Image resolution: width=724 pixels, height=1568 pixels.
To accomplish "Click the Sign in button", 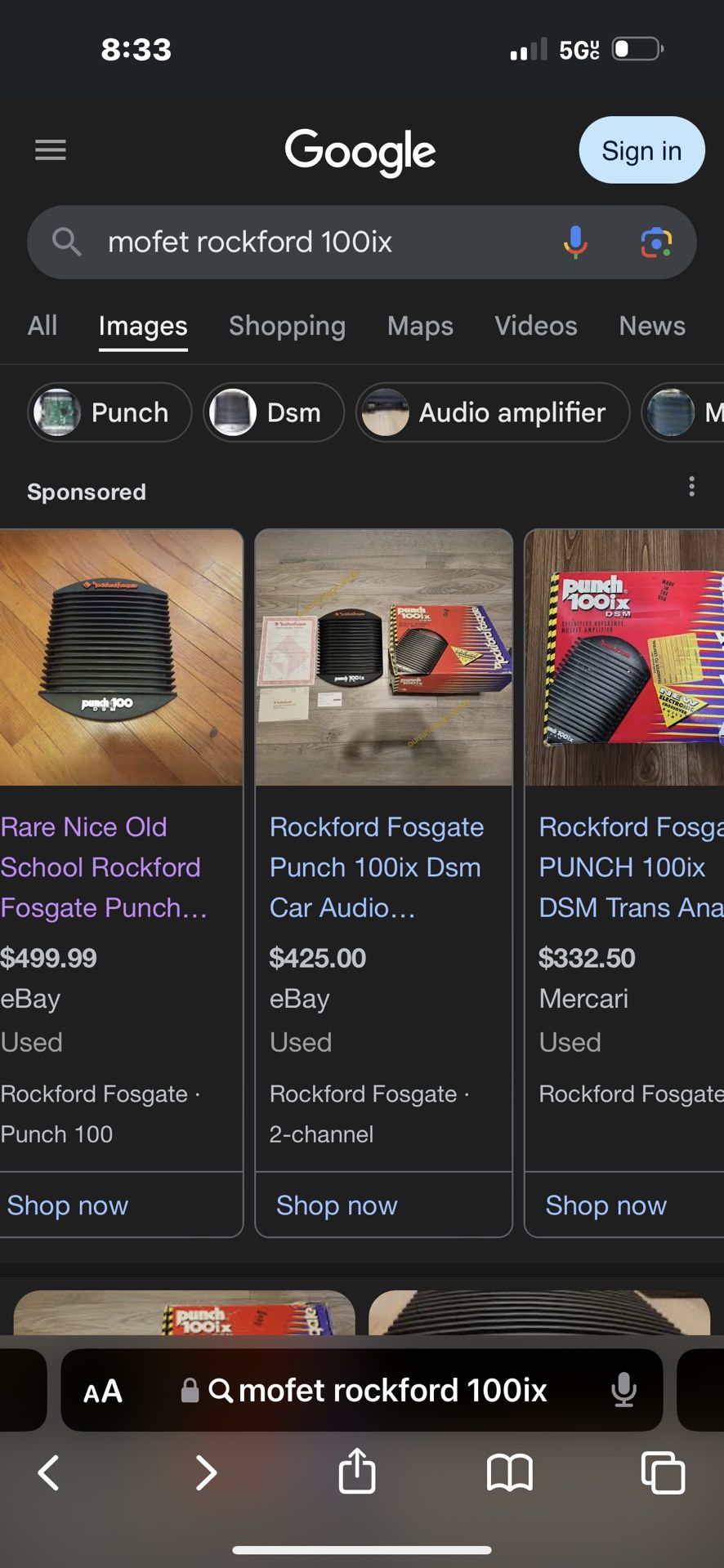I will tap(641, 150).
